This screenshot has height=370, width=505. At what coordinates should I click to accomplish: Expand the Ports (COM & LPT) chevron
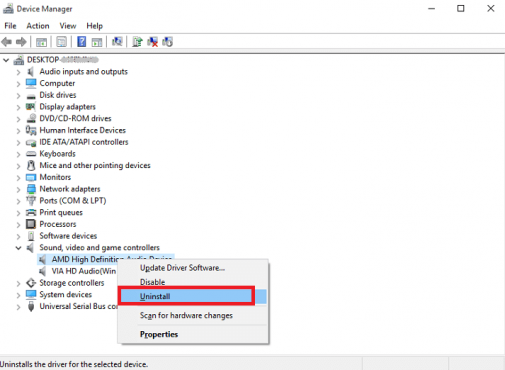point(18,201)
